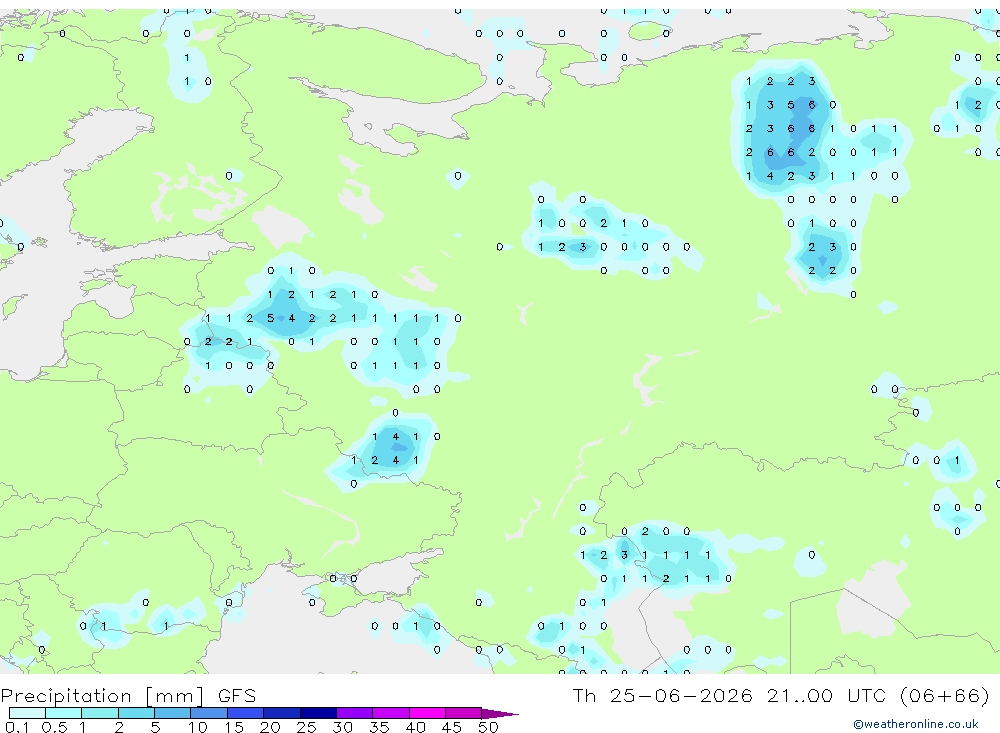1000x733 pixels.
Task: Click the '(06+66)' forecast run label
Action: (945, 695)
